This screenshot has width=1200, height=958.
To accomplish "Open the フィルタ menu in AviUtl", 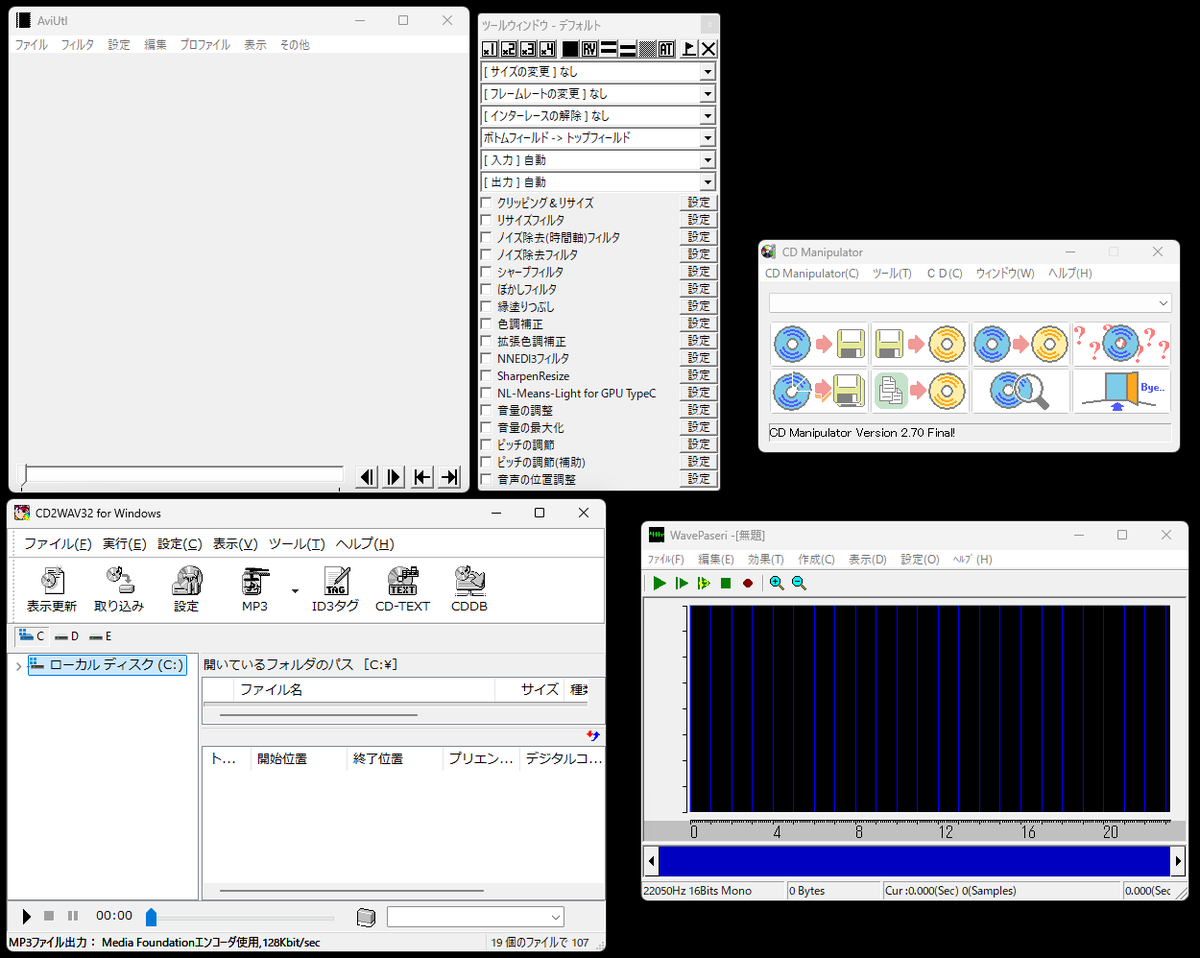I will (77, 45).
